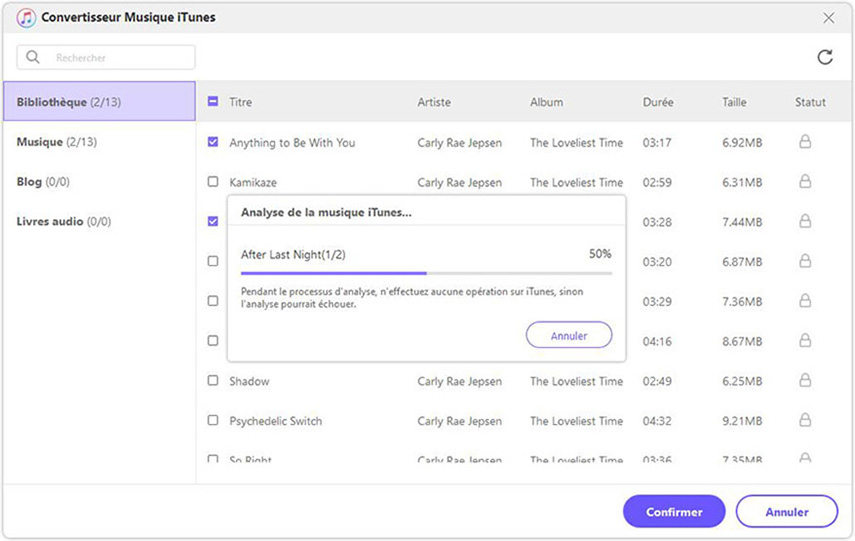Click the Rechercher search field
855x541 pixels.
click(106, 57)
